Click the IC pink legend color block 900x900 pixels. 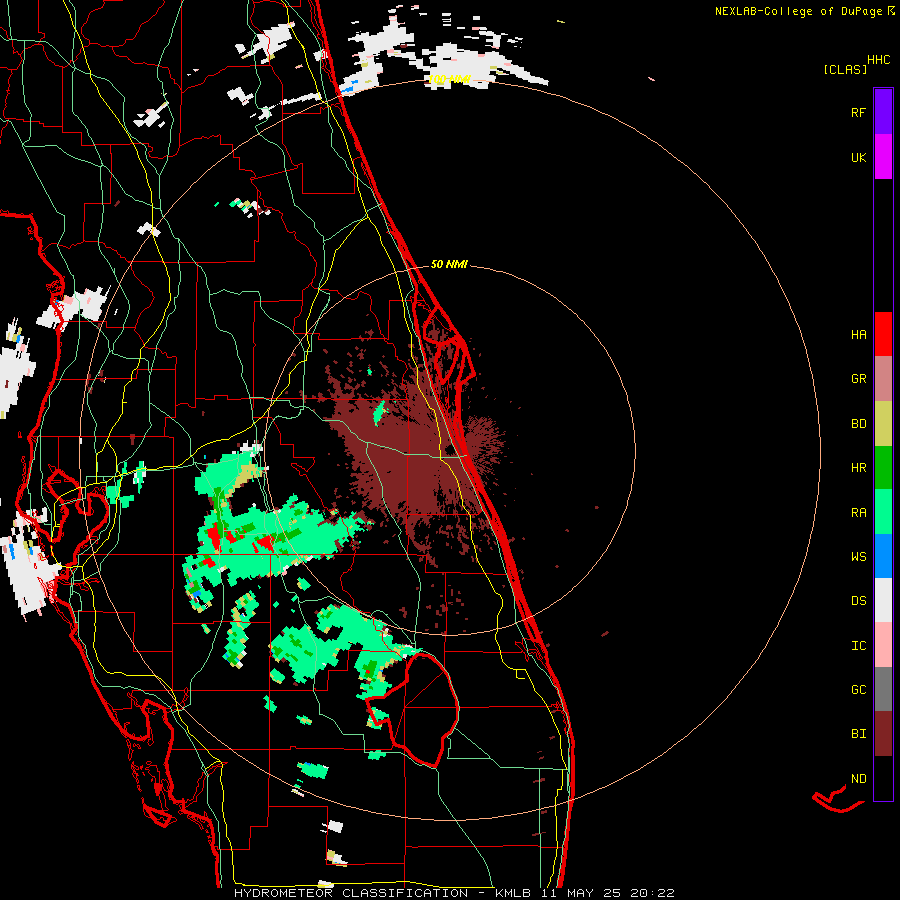pos(883,645)
